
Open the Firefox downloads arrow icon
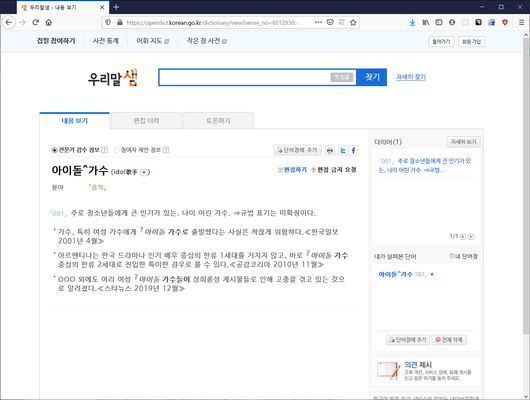[x=412, y=22]
